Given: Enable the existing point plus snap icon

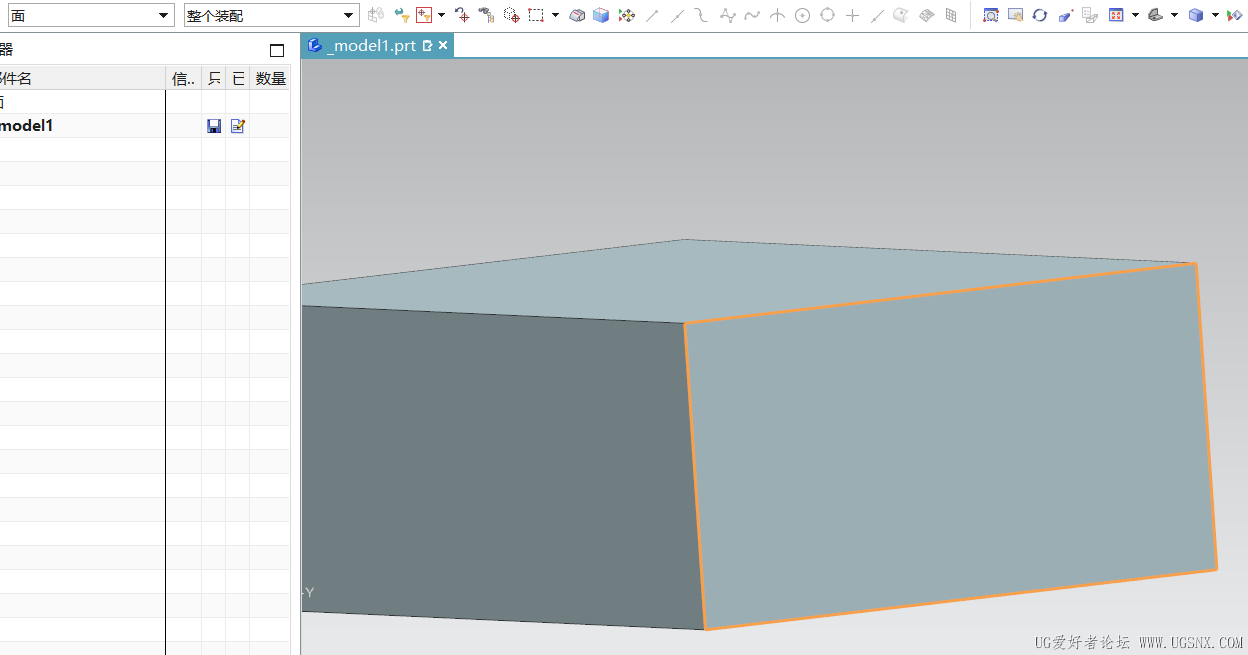Looking at the screenshot, I should point(852,15).
